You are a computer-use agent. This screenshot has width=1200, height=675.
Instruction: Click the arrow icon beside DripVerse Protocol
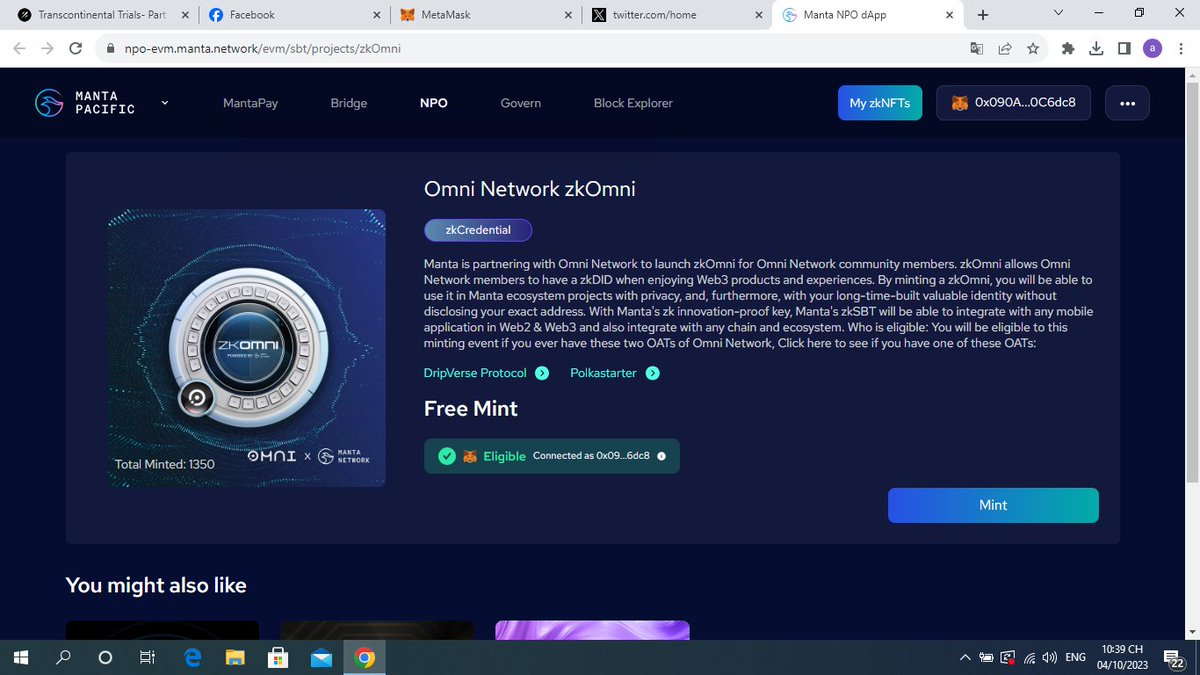click(x=542, y=373)
